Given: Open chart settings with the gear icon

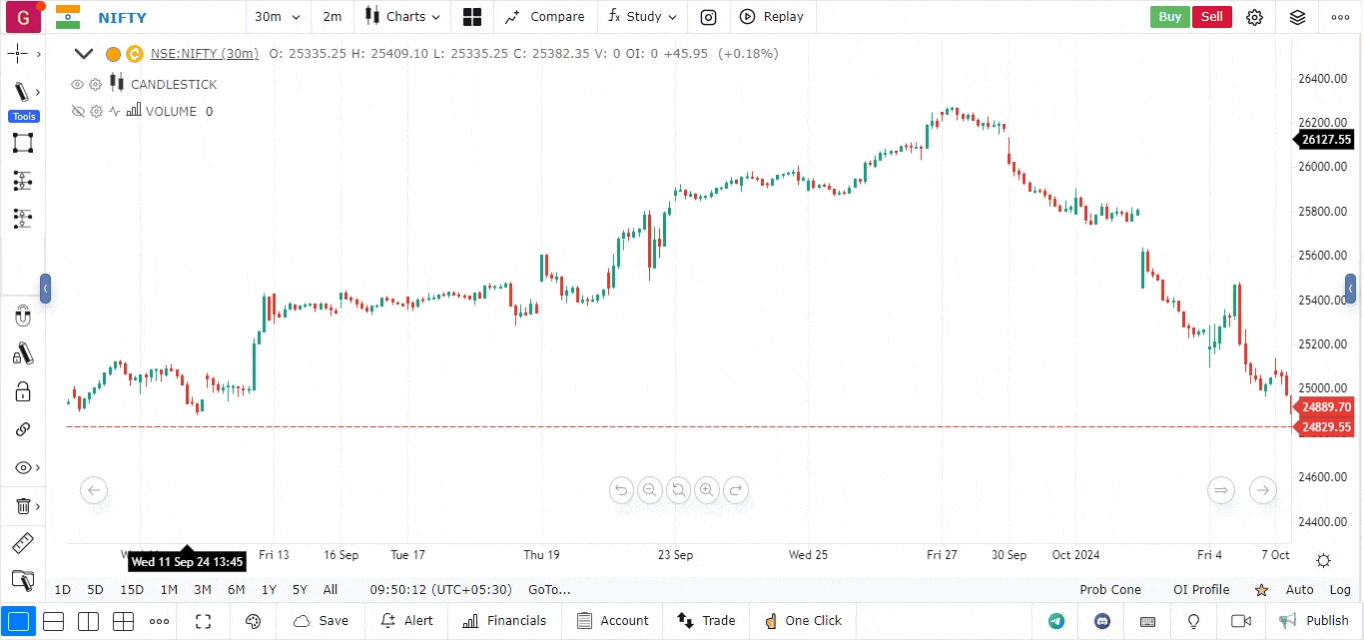Looking at the screenshot, I should click(1255, 17).
